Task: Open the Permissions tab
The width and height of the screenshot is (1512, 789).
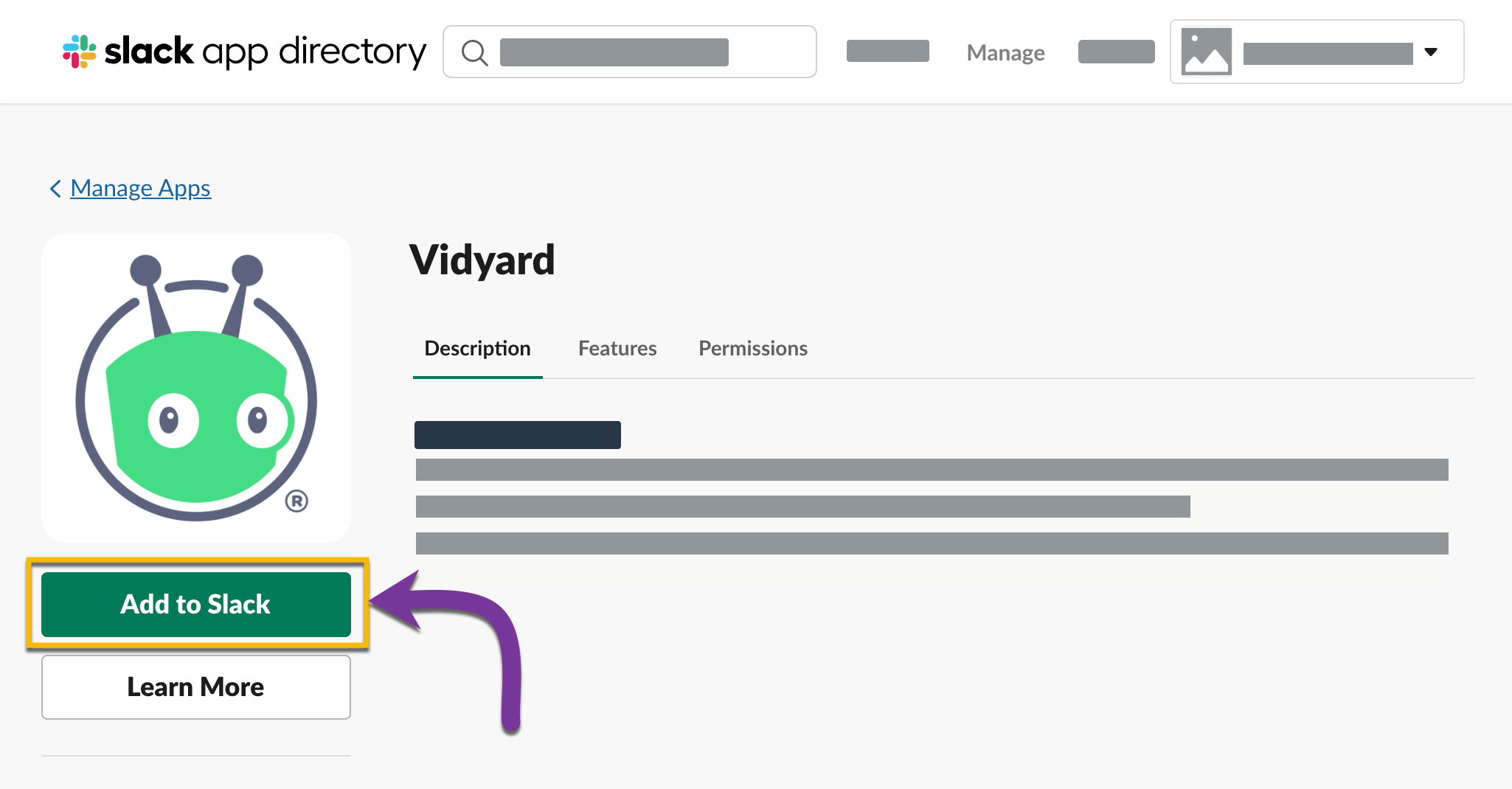Action: pos(753,348)
